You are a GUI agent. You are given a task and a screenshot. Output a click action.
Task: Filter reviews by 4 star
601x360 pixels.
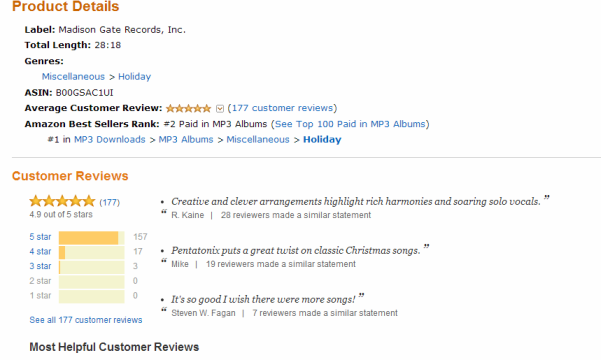(x=40, y=252)
